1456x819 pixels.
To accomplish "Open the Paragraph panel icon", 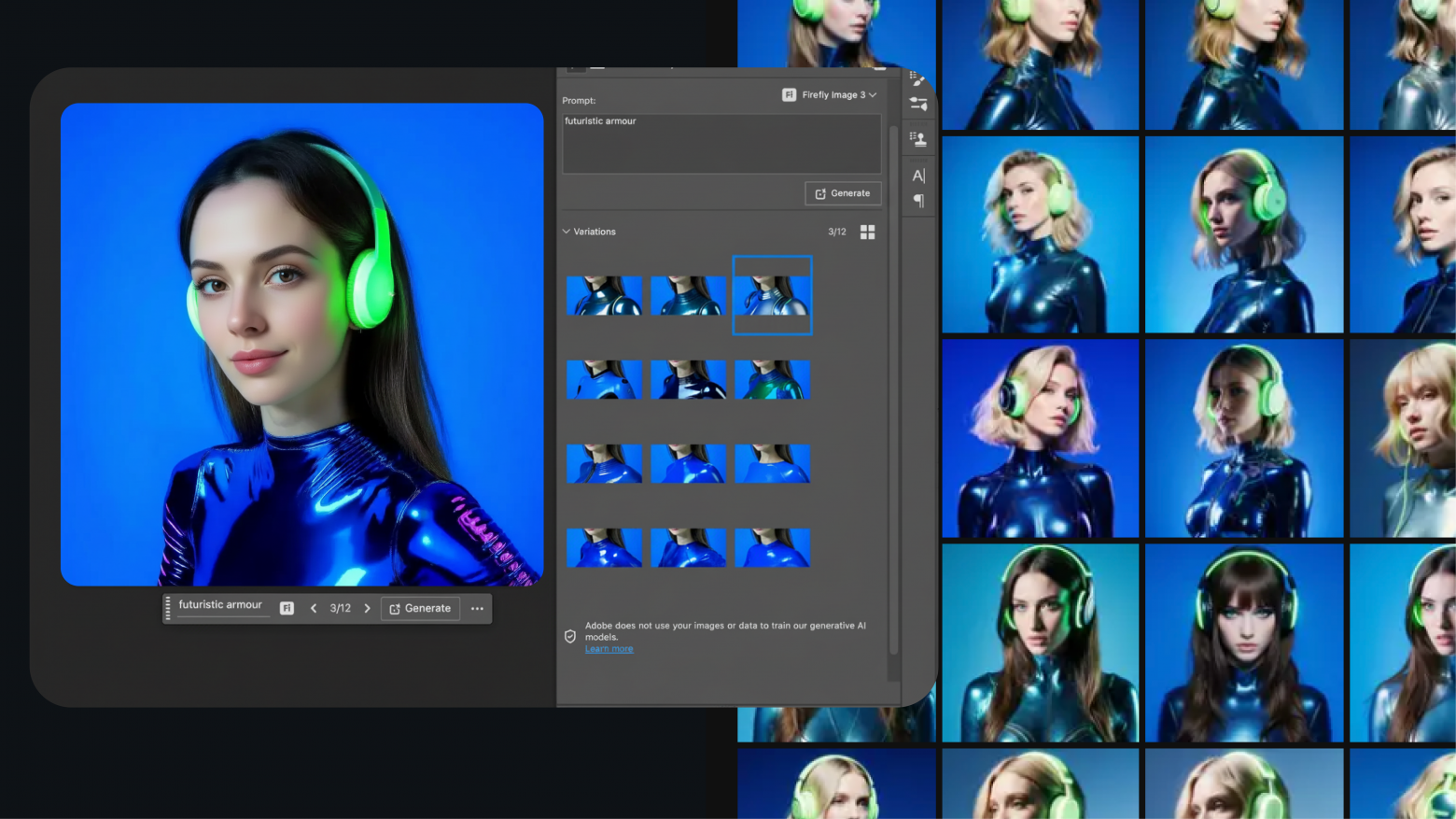I will [918, 201].
